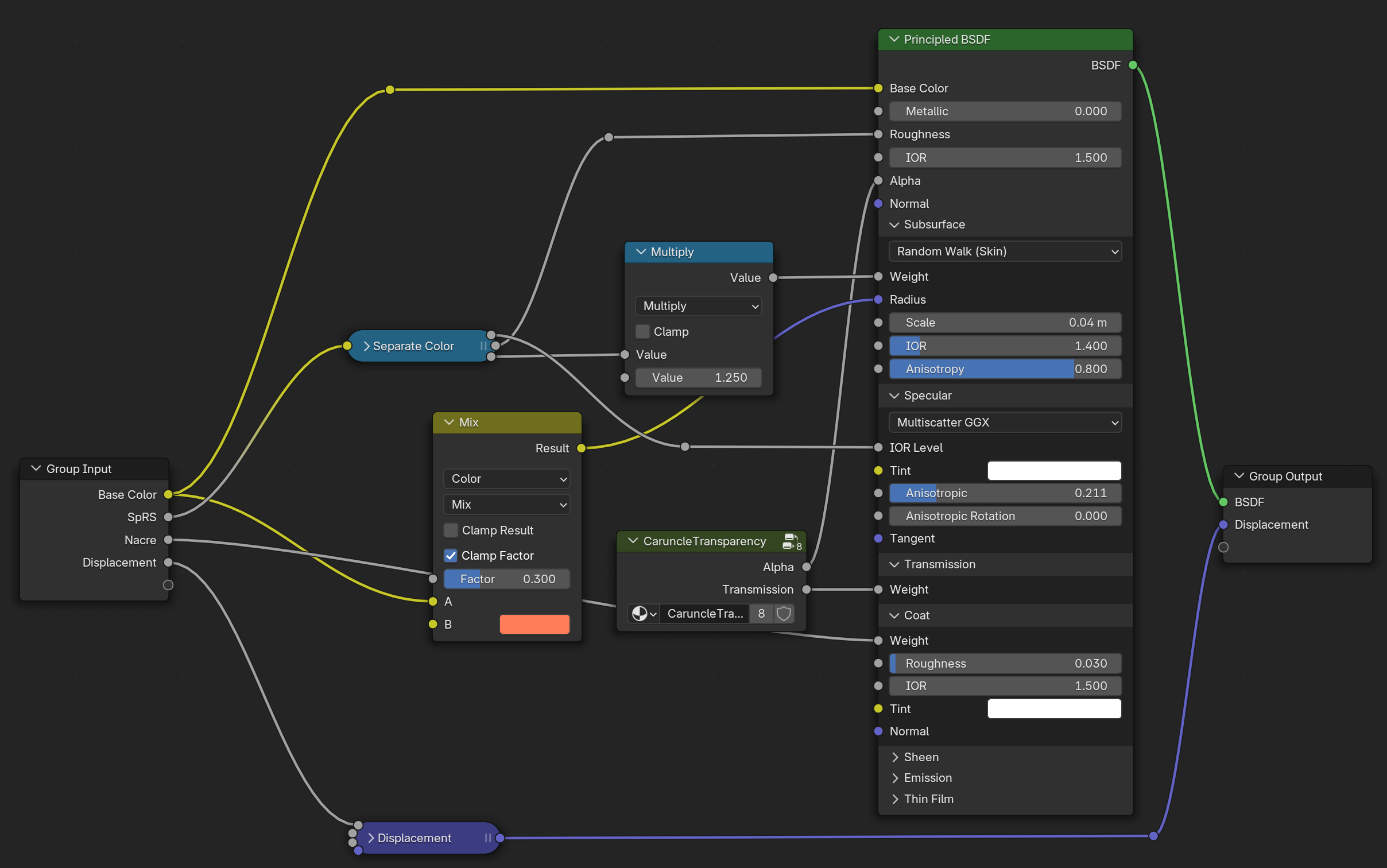Open the Random Walk (Skin) subsurface dropdown
This screenshot has height=868, width=1387.
(1005, 251)
